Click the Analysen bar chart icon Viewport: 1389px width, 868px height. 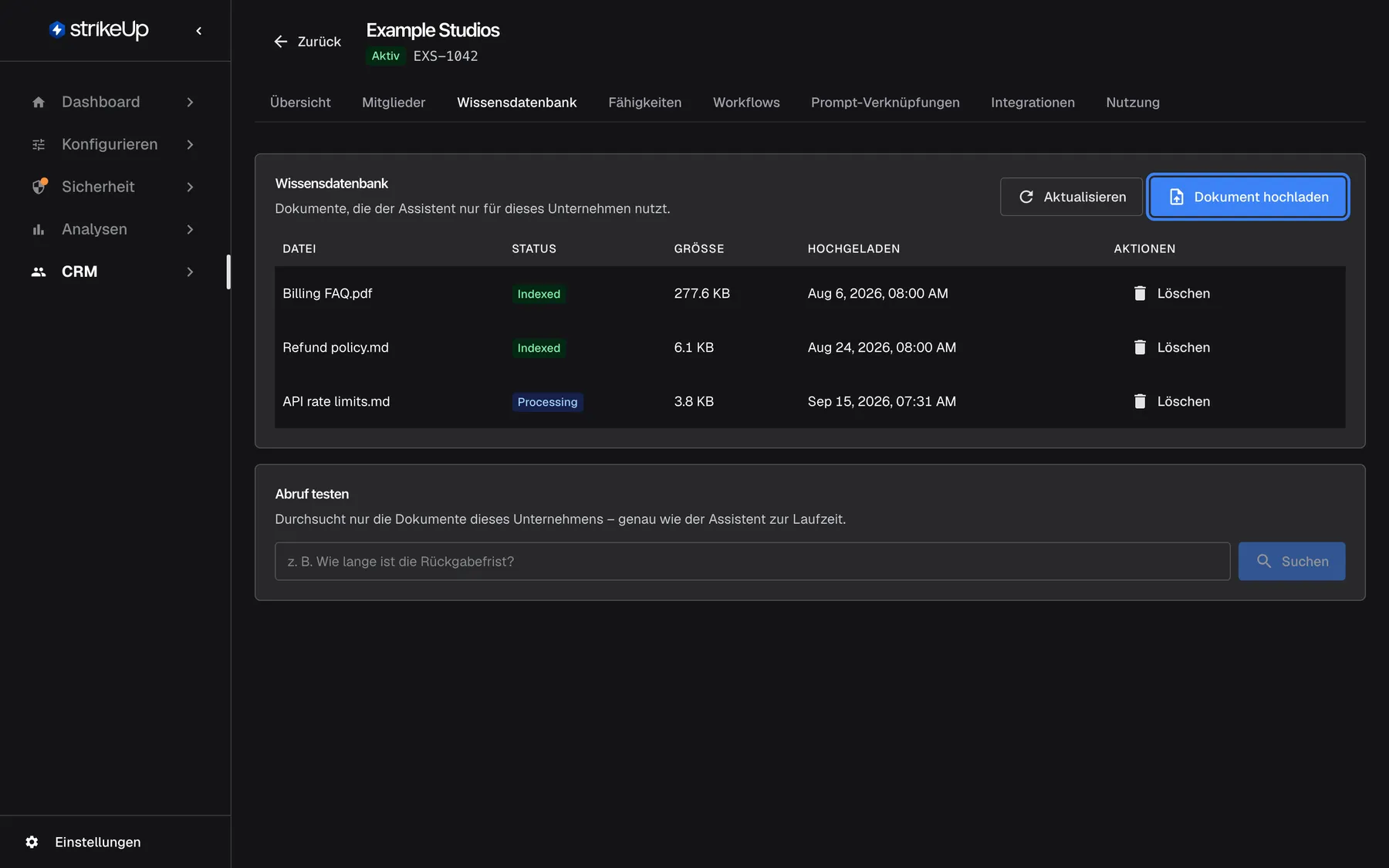coord(39,229)
